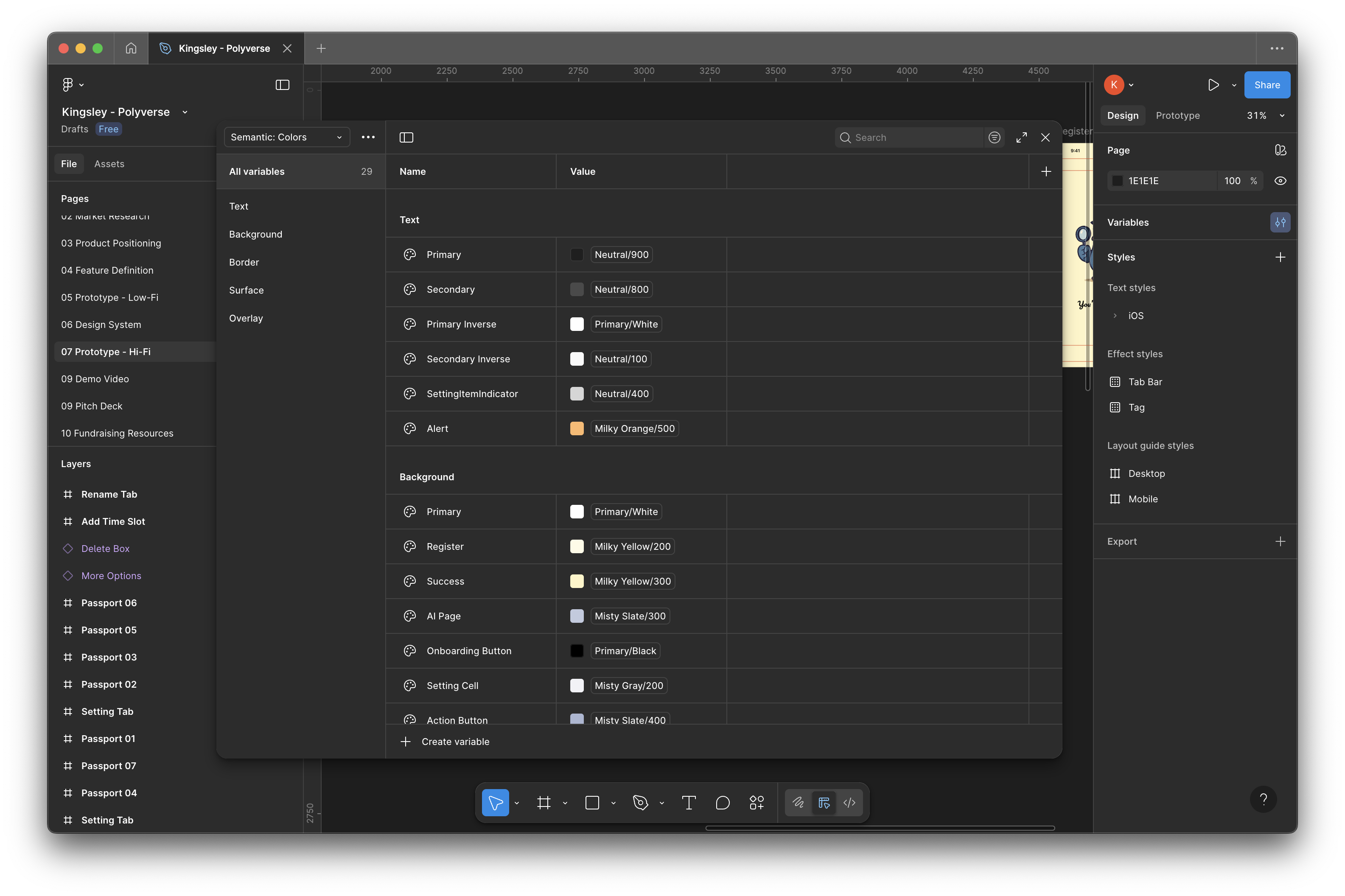
Task: Switch to the Assets tab
Action: pyautogui.click(x=109, y=164)
